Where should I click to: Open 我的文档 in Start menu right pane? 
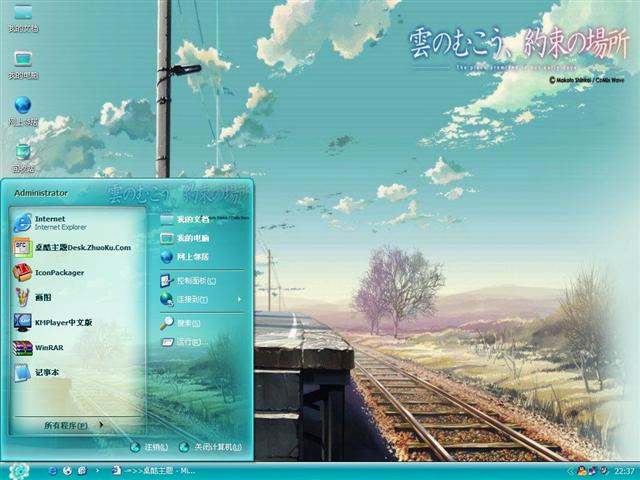click(184, 220)
